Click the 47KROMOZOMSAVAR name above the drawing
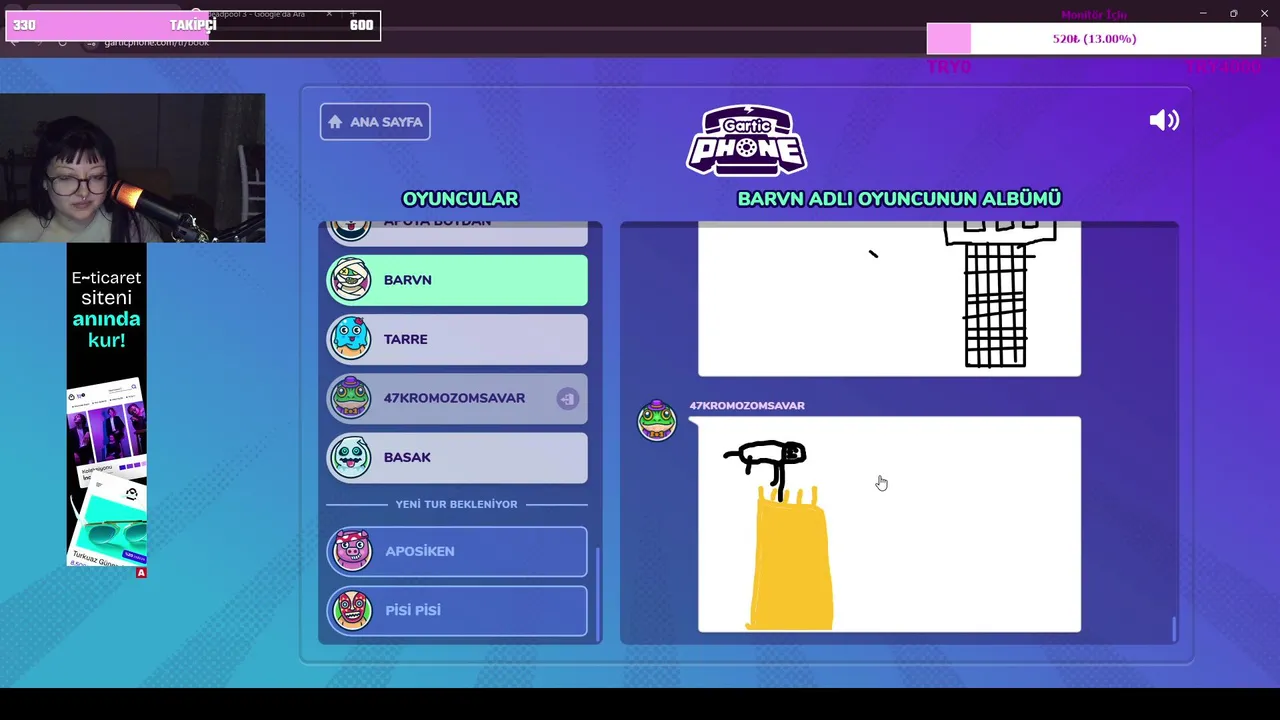This screenshot has width=1280, height=720. coord(747,405)
